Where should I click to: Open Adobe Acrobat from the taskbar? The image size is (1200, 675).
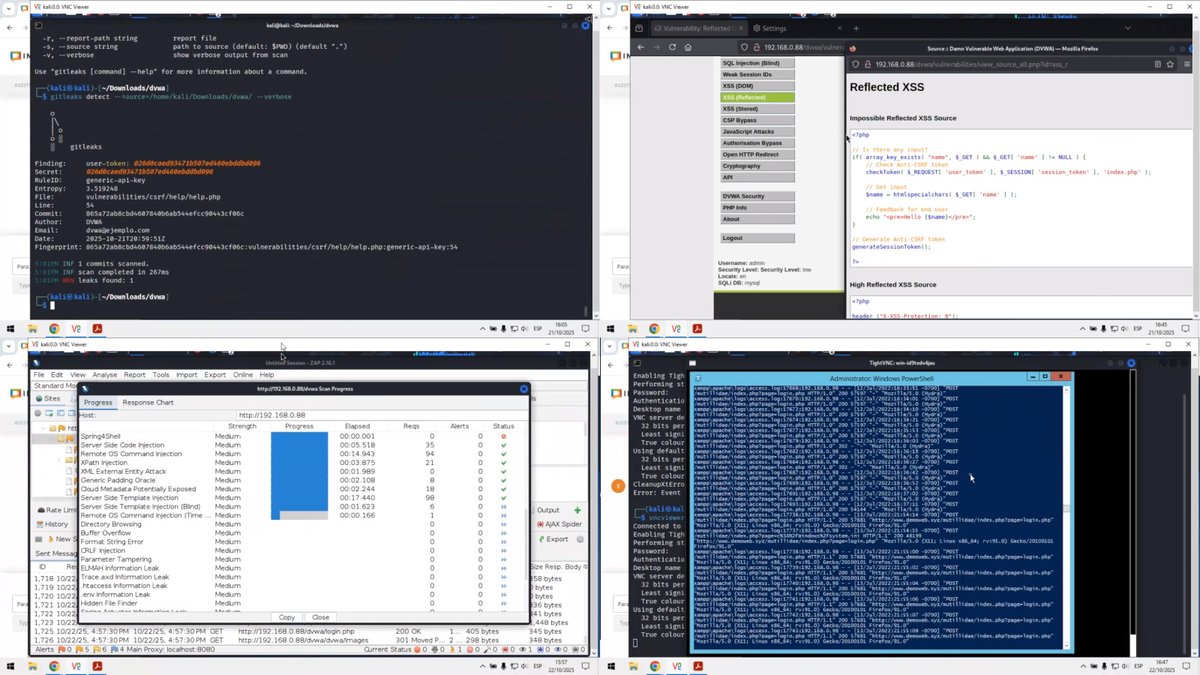tap(97, 664)
